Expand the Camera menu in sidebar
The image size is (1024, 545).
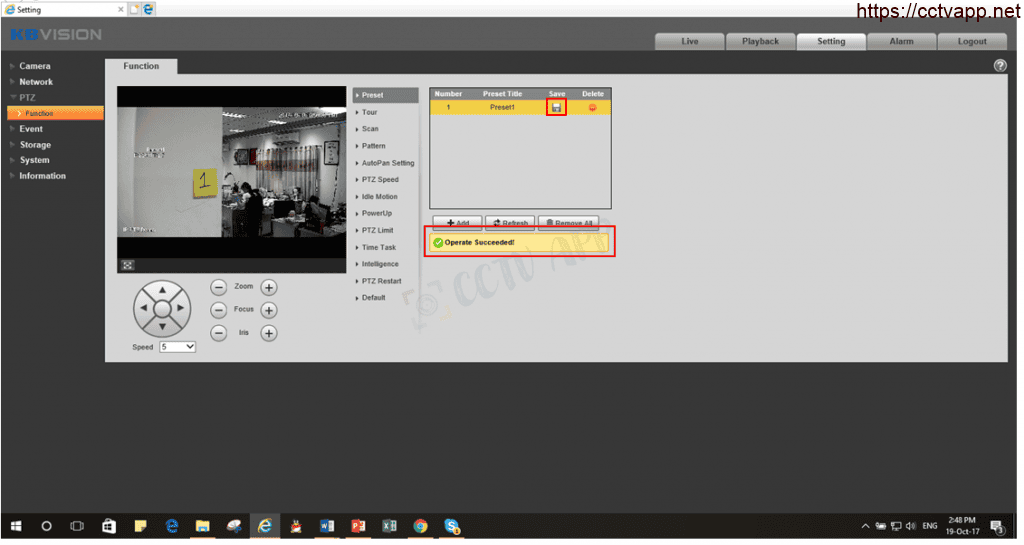[x=35, y=66]
